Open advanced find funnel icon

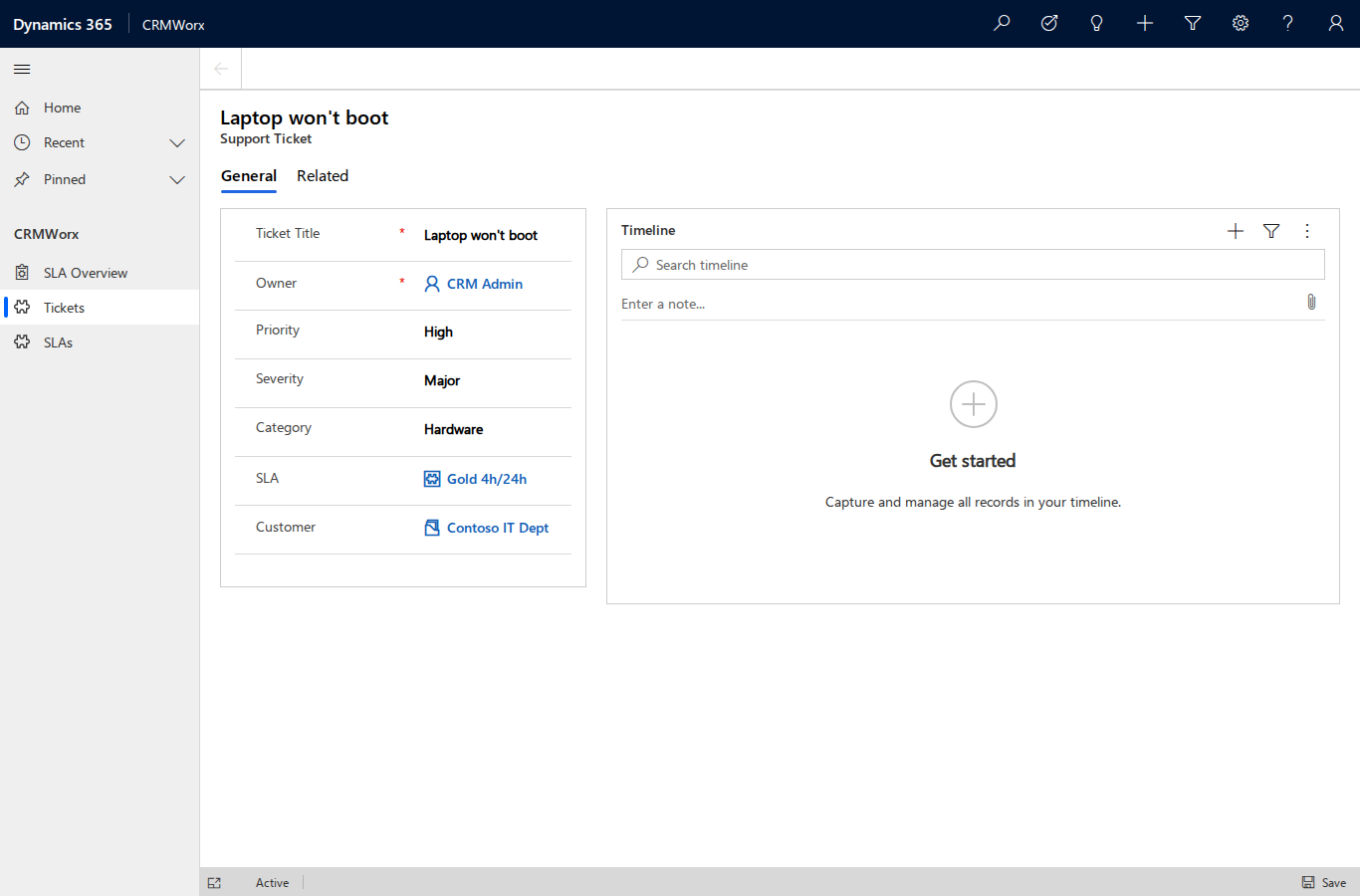click(x=1193, y=23)
